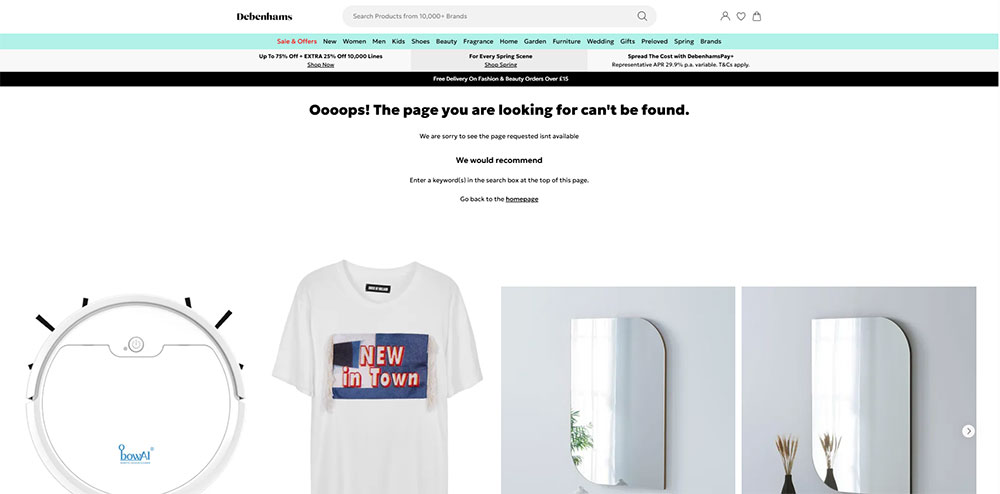Open the first wall mirror product
Viewport: 1000px width, 494px height.
click(617, 390)
